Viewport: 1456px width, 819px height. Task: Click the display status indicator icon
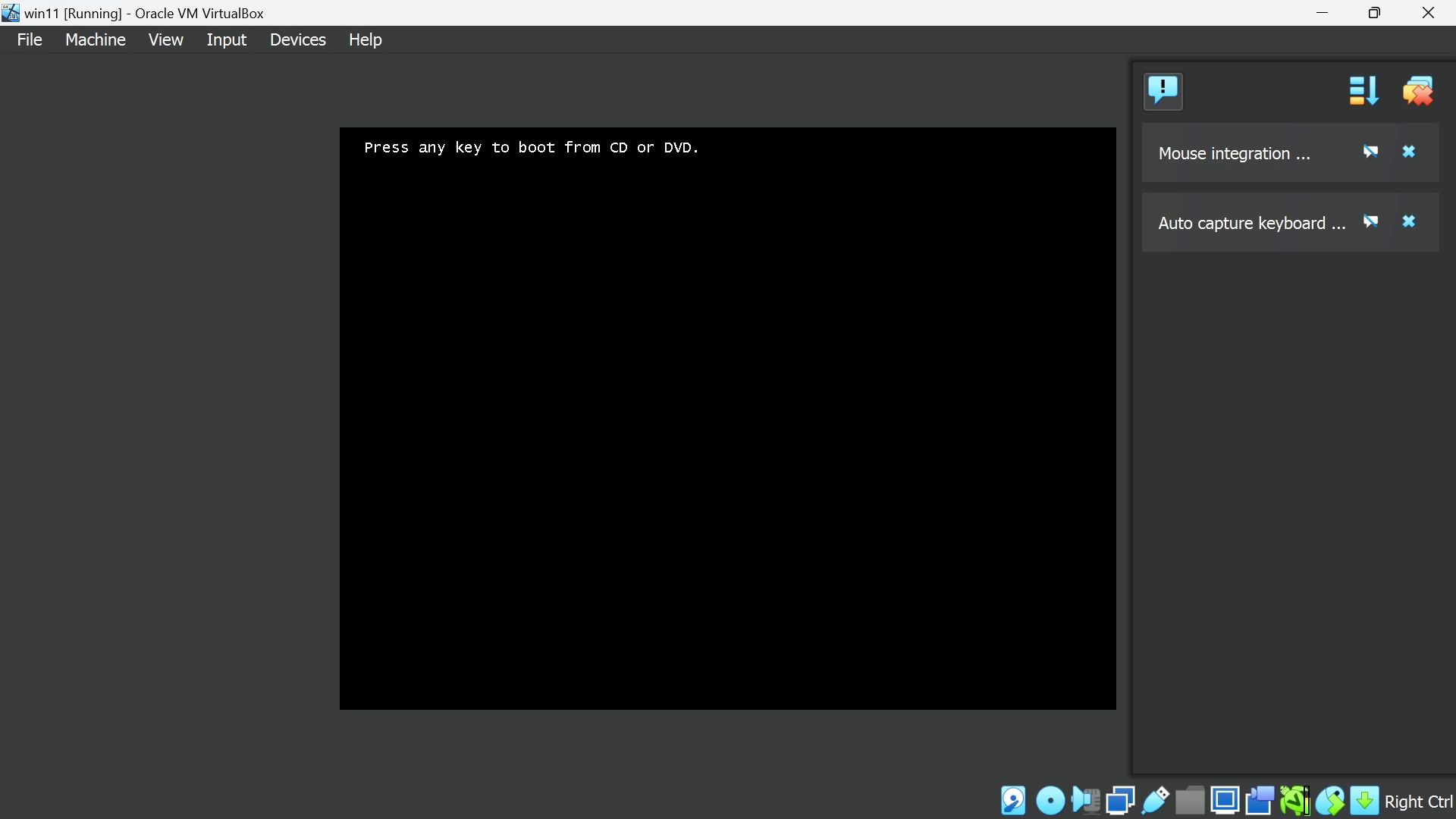click(x=1225, y=801)
